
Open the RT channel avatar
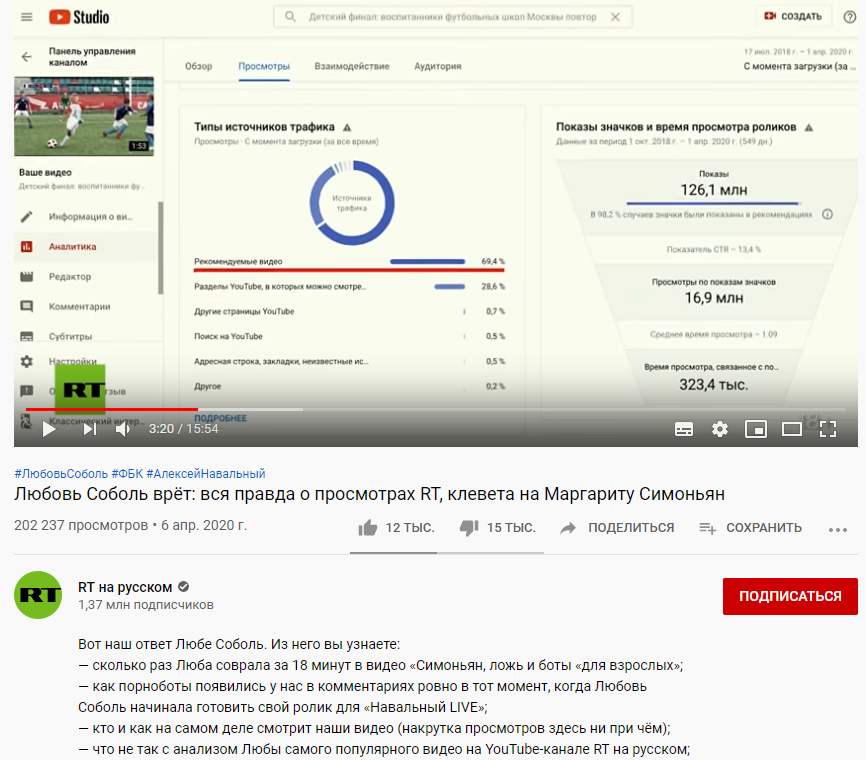coord(38,595)
